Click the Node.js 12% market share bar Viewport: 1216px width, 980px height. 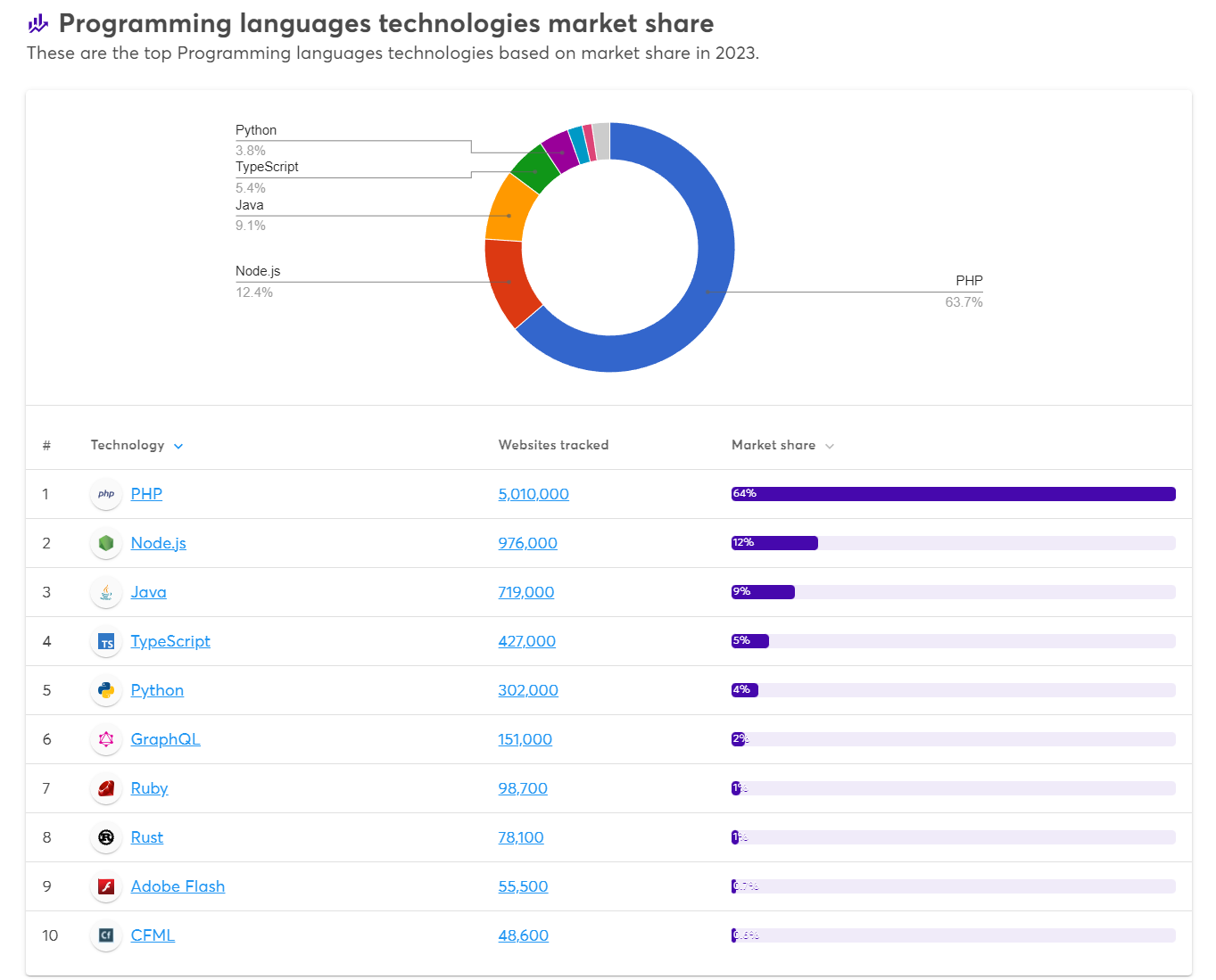tap(774, 543)
